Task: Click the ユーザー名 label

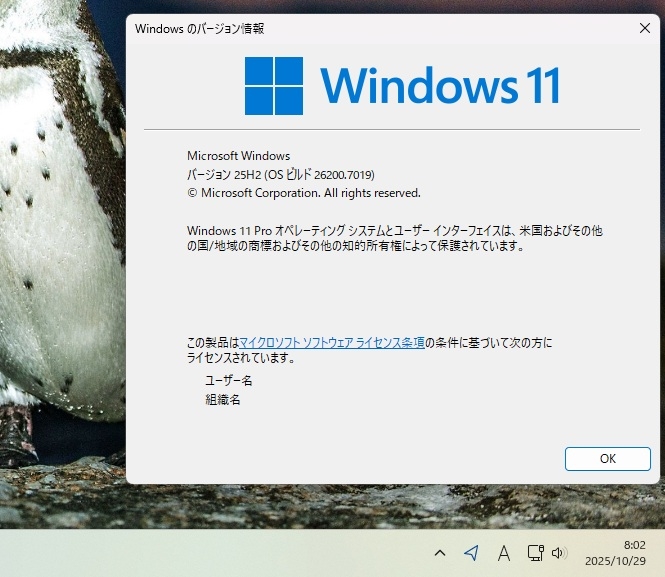Action: click(x=229, y=381)
